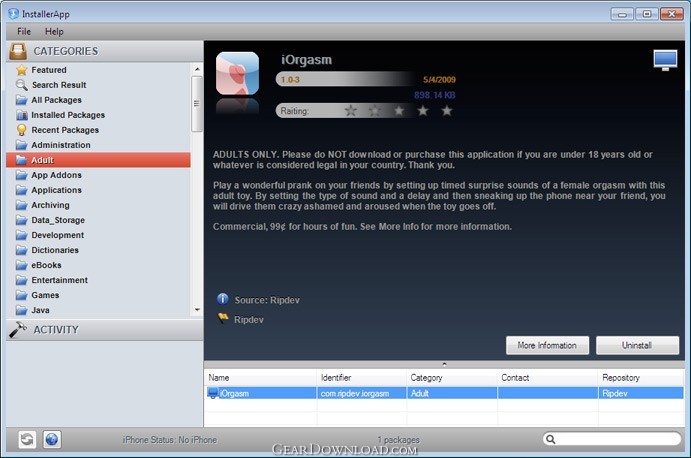Select the iOrgasm row in package table
This screenshot has height=458, width=691.
tap(444, 393)
